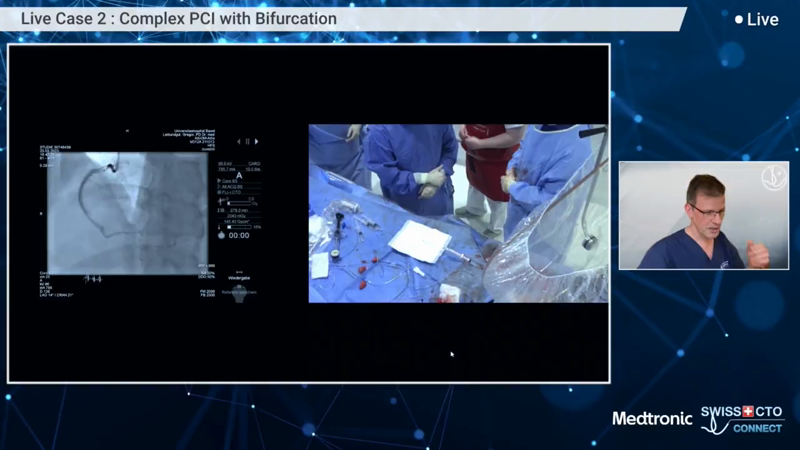Click the Medtronic sponsor logo
This screenshot has height=450, width=800.
pos(652,419)
